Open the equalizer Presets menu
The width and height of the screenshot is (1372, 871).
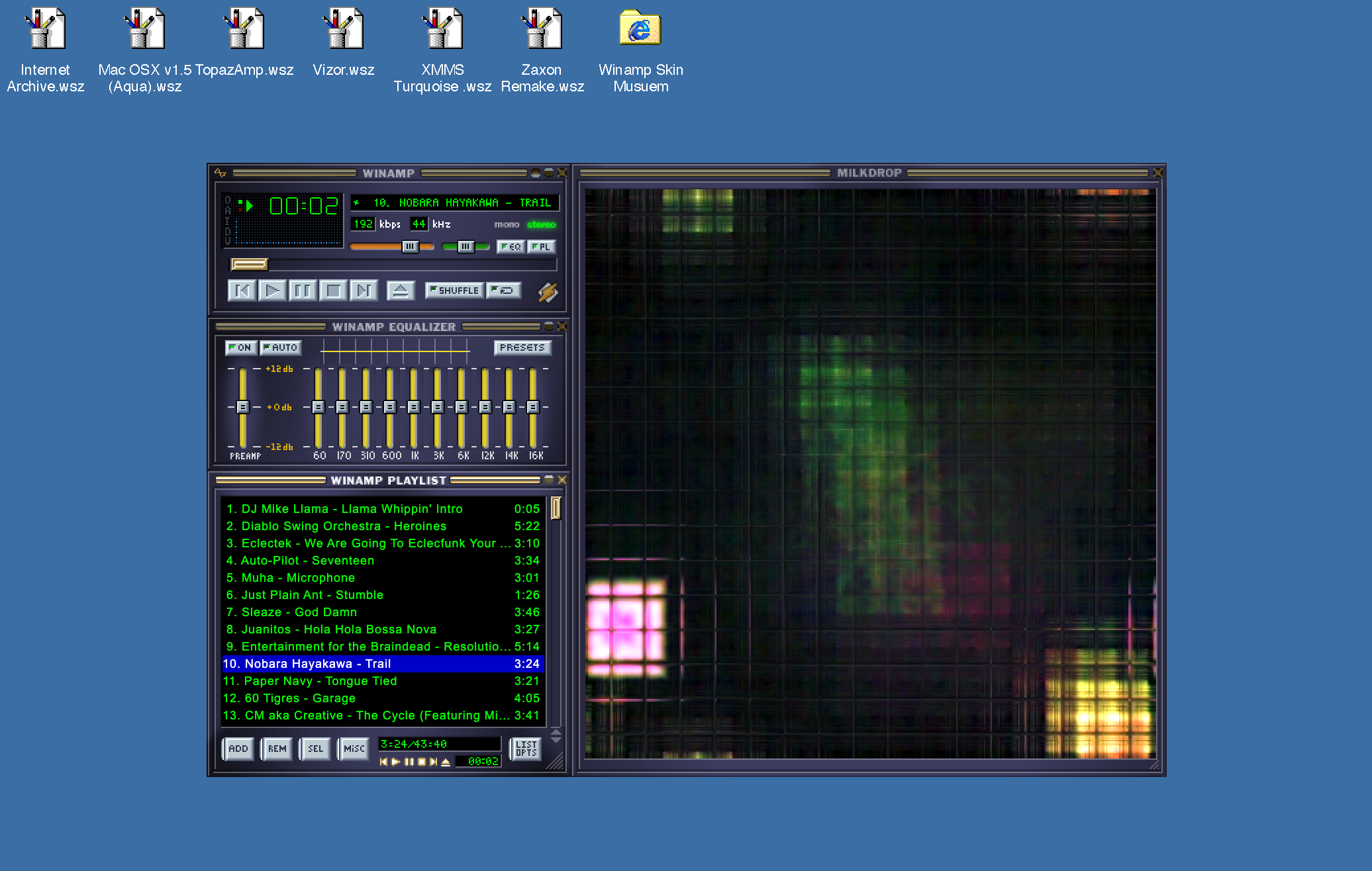522,347
